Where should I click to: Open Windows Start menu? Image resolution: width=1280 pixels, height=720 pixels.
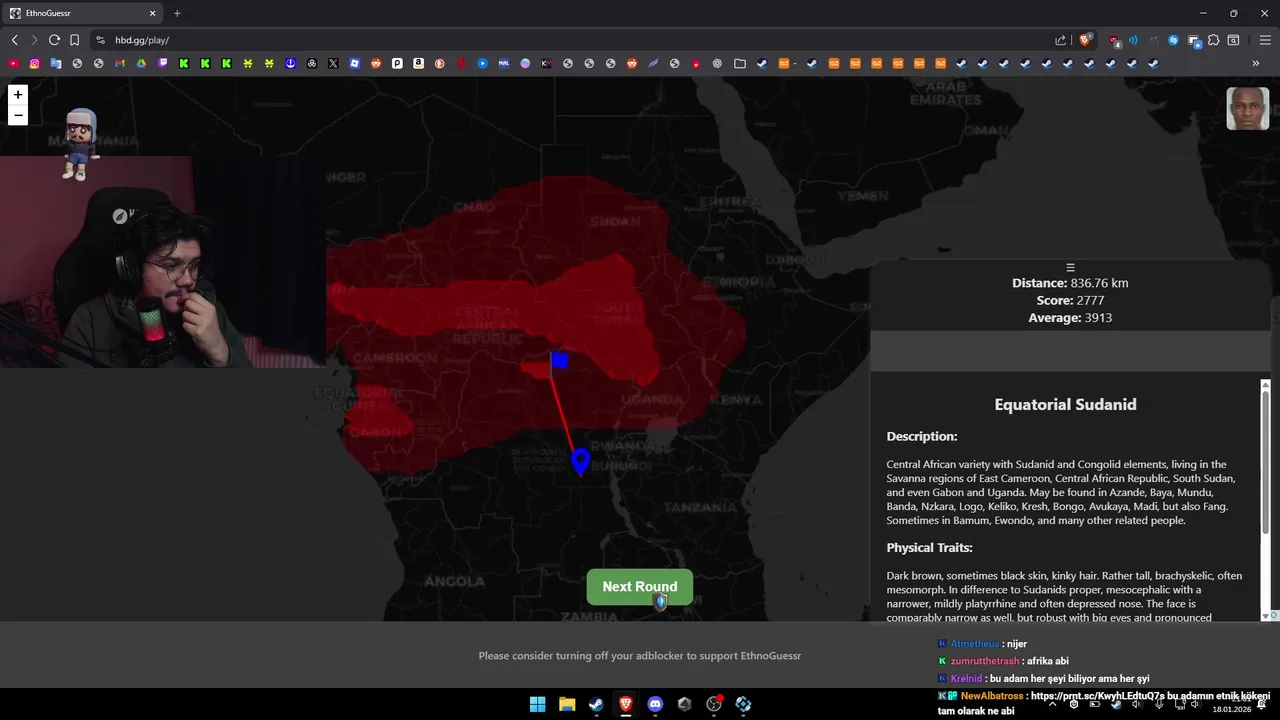[x=537, y=704]
